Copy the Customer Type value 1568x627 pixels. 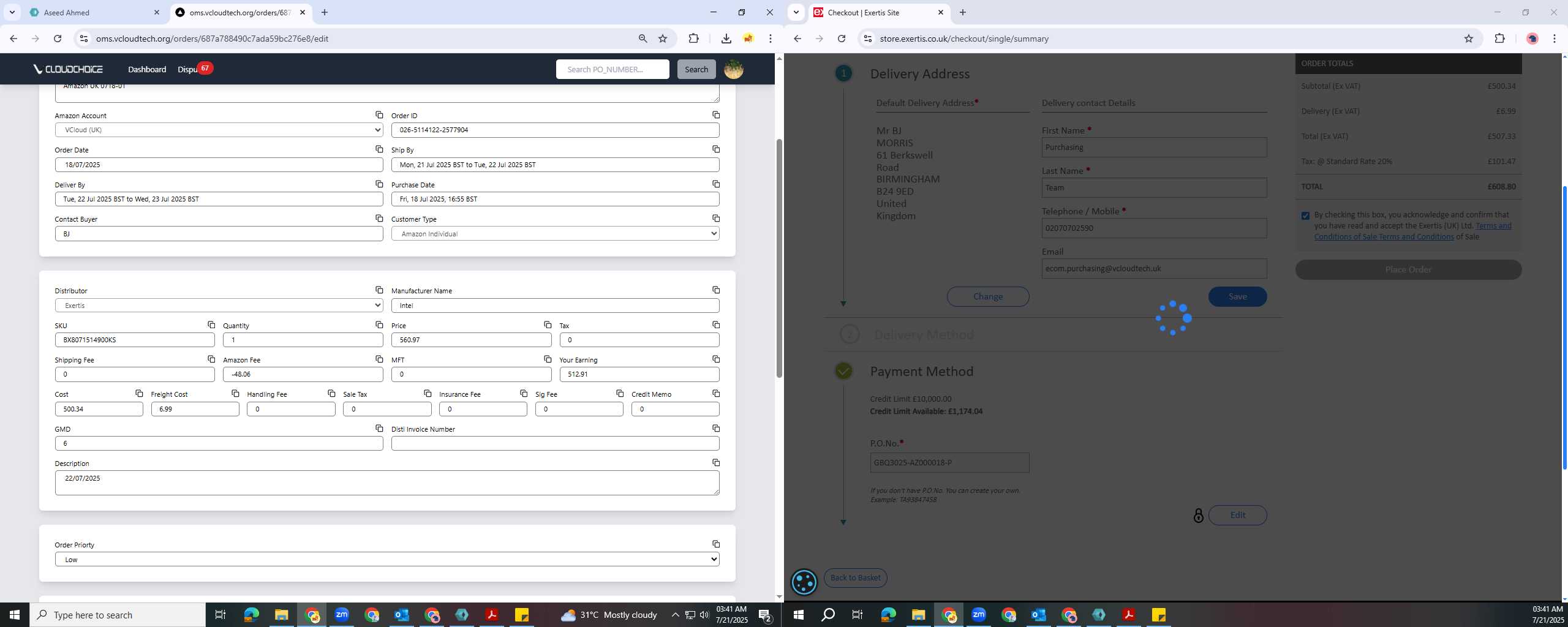[x=715, y=219]
